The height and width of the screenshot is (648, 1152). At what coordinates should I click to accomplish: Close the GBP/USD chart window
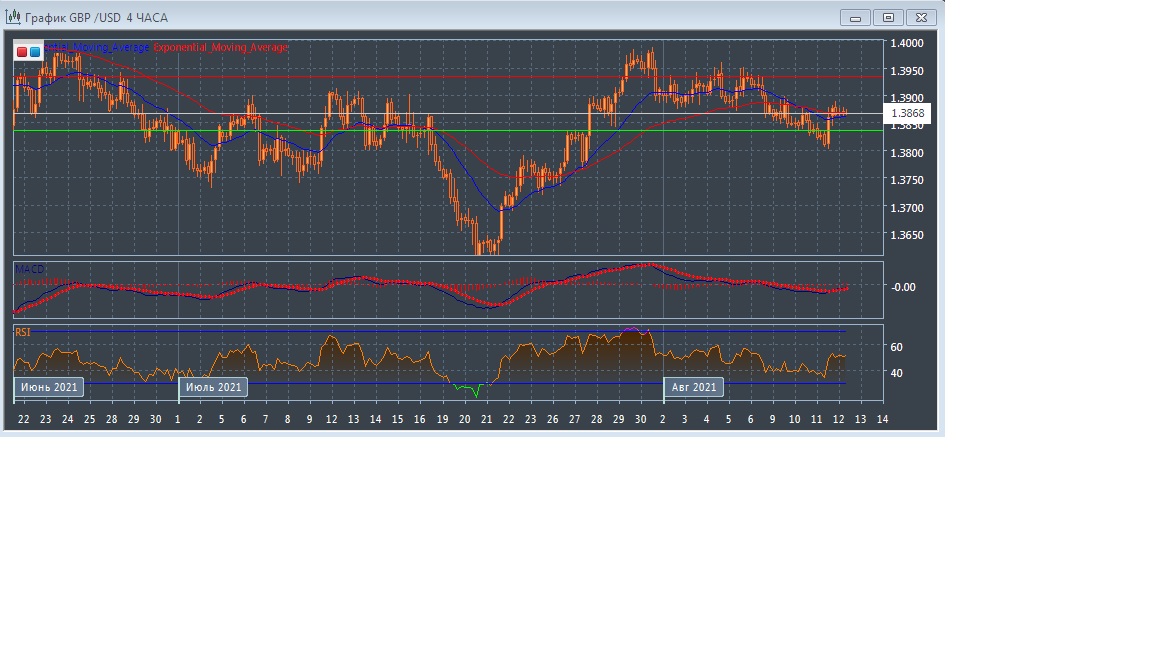922,17
